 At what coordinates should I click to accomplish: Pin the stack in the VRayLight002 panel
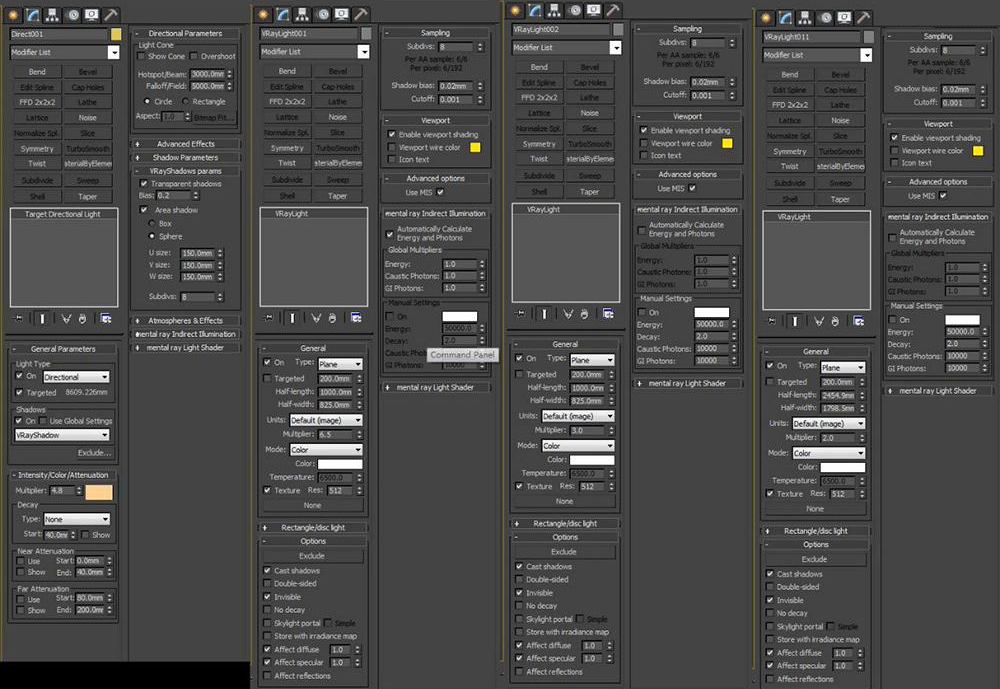point(520,313)
